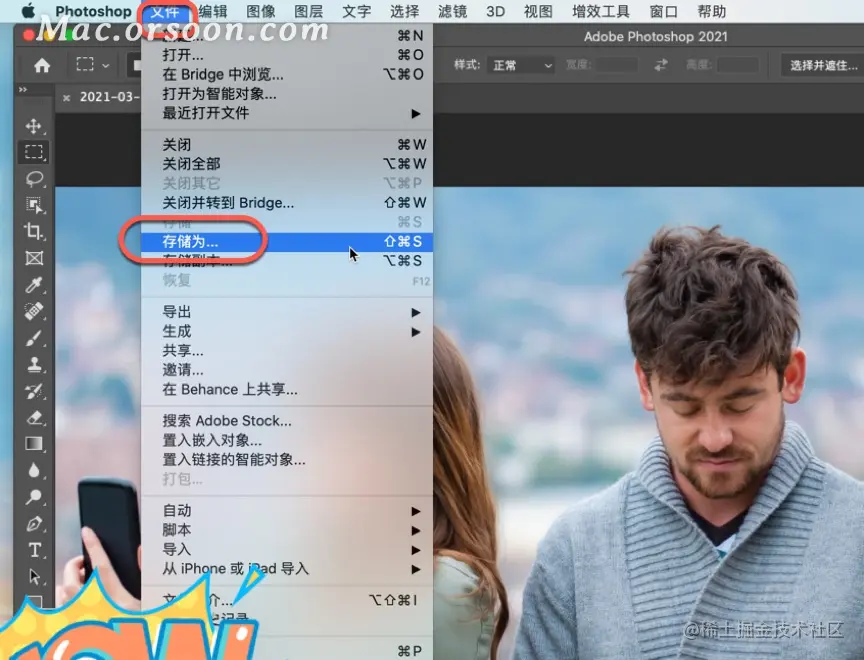This screenshot has width=864, height=660.
Task: Expand the 自动 submenu
Action: click(287, 511)
